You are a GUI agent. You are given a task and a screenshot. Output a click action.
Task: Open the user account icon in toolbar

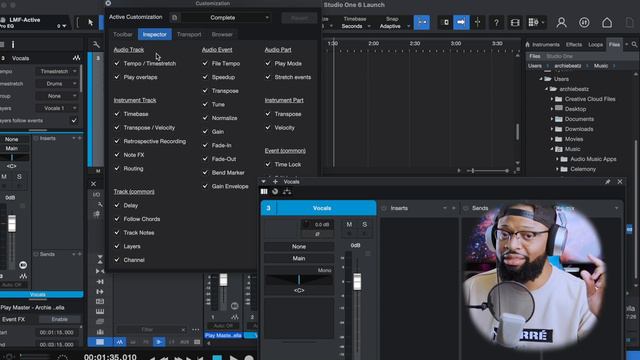tap(561, 22)
